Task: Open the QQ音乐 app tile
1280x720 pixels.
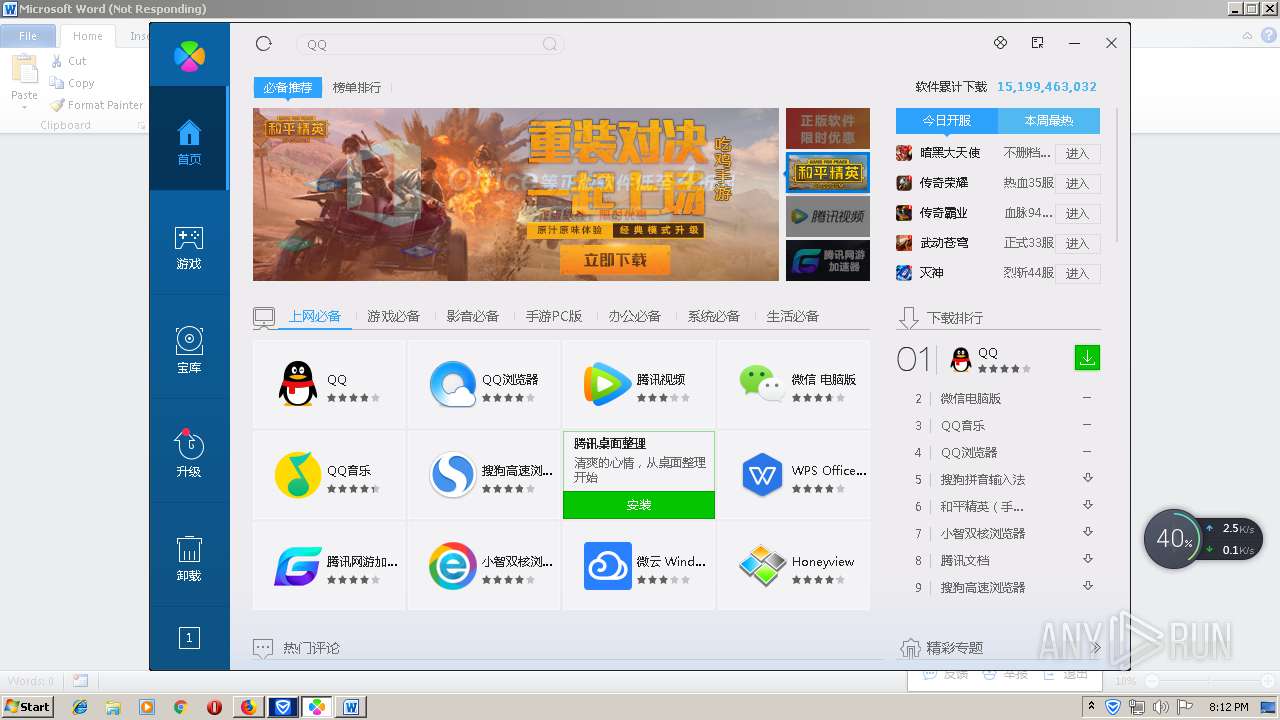Action: [x=330, y=475]
